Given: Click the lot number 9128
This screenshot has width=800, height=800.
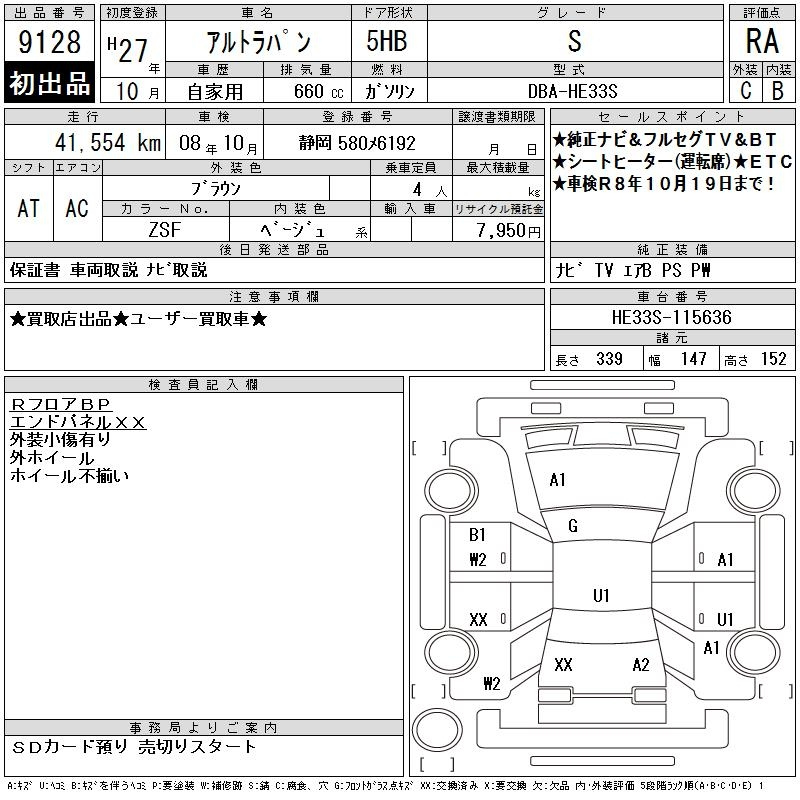Looking at the screenshot, I should [50, 43].
